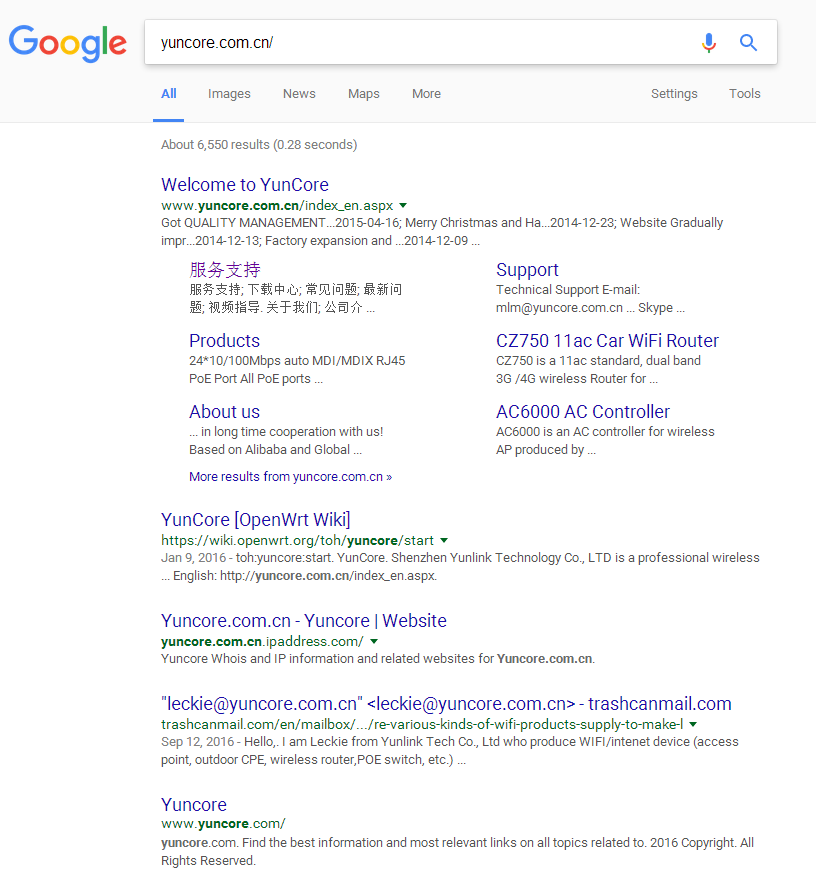Open the About us sitelink
Viewport: 816px width, 876px height.
coord(225,412)
